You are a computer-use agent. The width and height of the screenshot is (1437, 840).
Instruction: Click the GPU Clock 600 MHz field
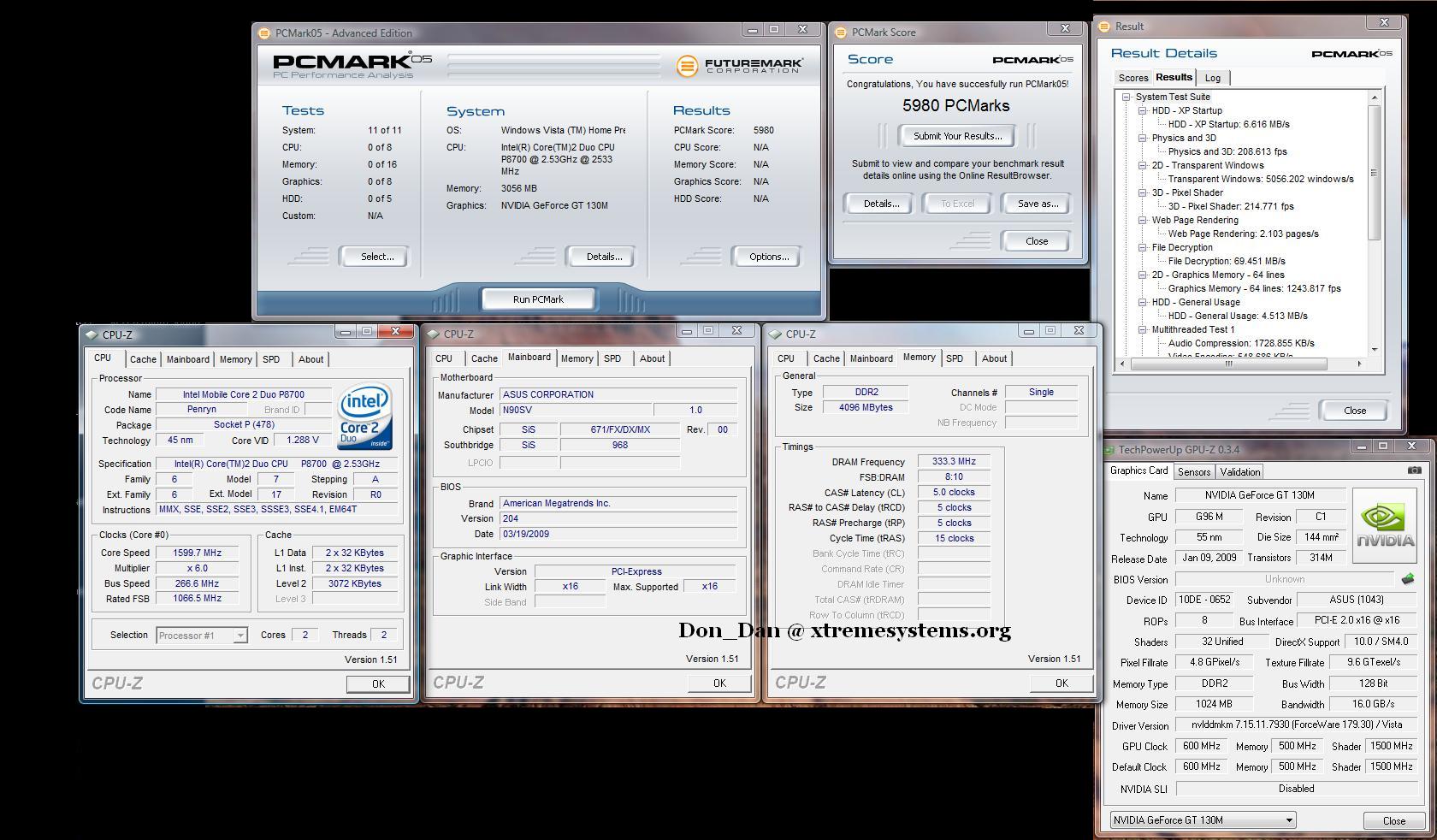1201,747
